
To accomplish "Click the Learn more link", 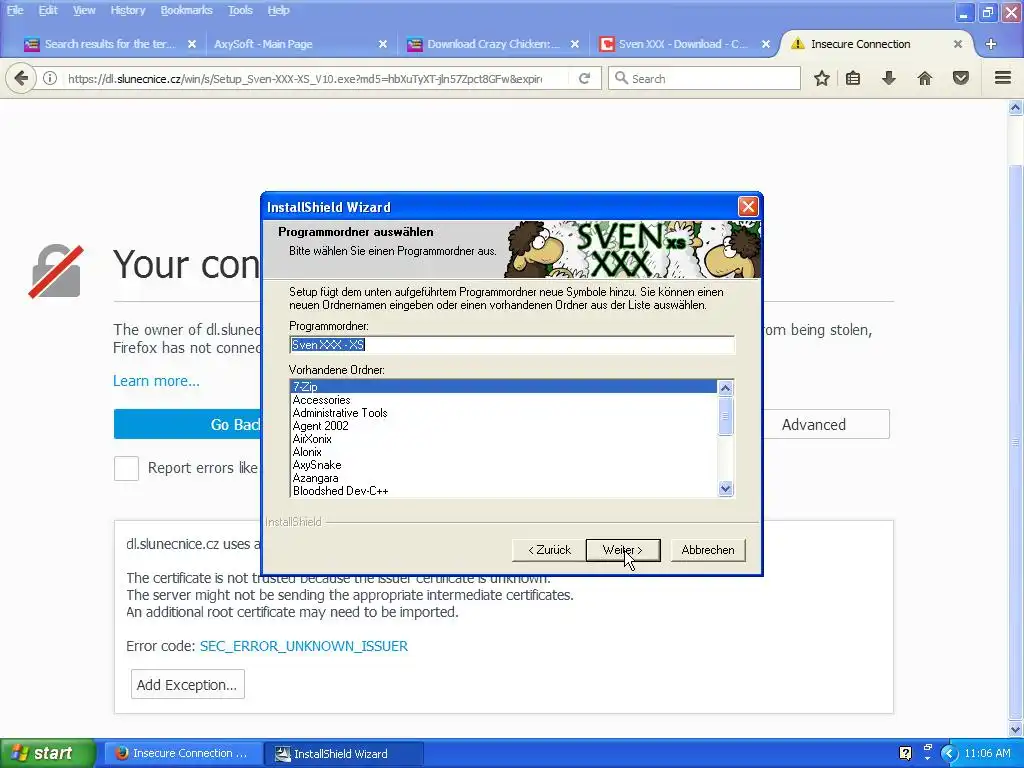I will (x=156, y=381).
